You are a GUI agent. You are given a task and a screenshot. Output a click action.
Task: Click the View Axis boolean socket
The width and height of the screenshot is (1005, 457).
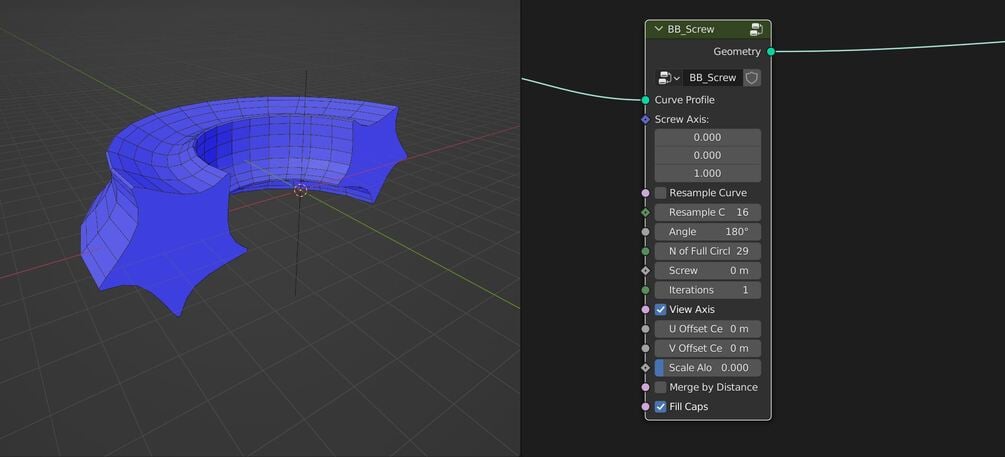tap(645, 310)
